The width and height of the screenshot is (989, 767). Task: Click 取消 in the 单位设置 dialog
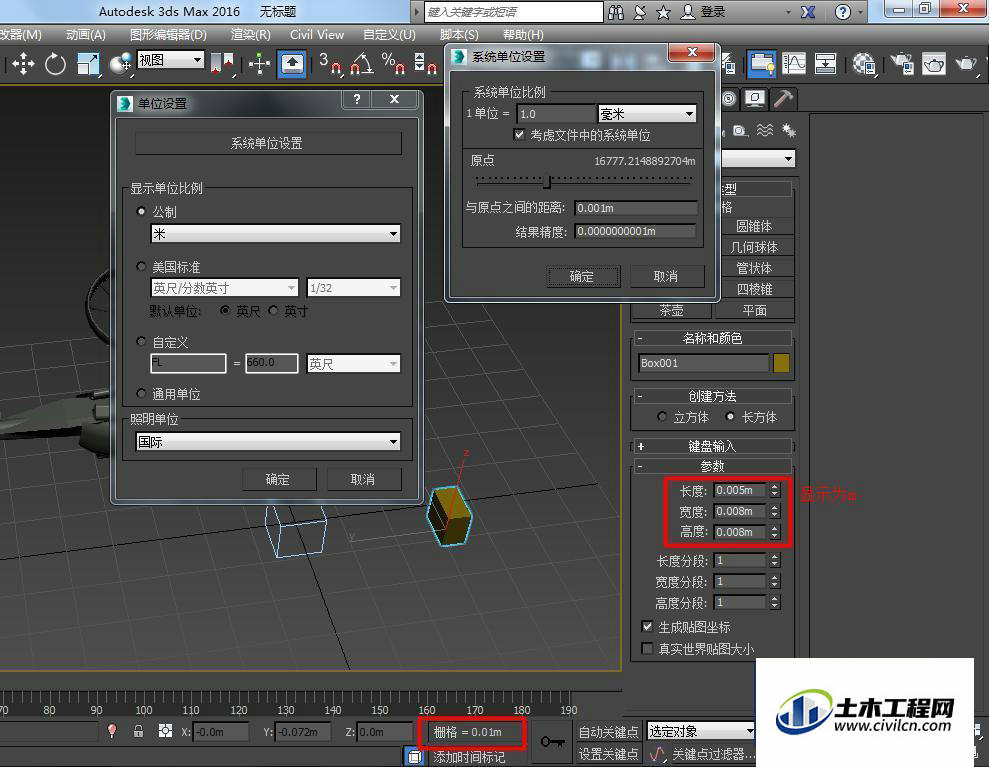pyautogui.click(x=363, y=479)
